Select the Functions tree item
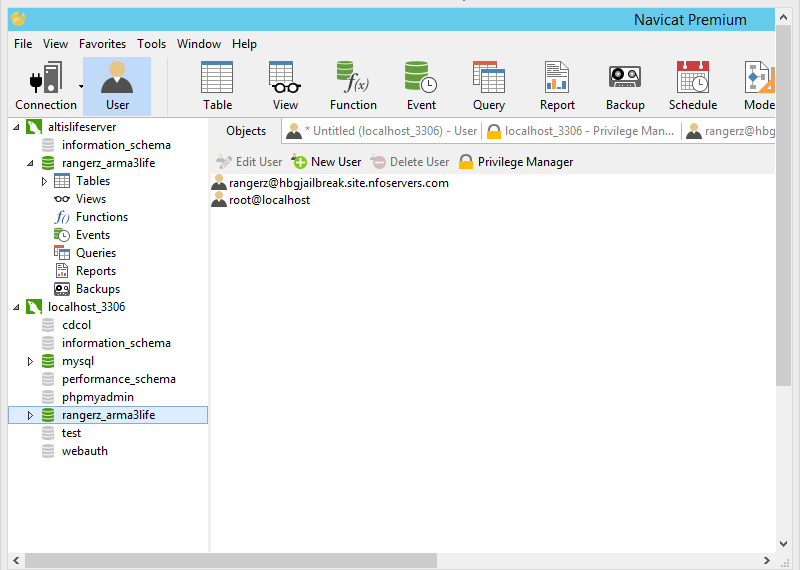 click(x=102, y=217)
